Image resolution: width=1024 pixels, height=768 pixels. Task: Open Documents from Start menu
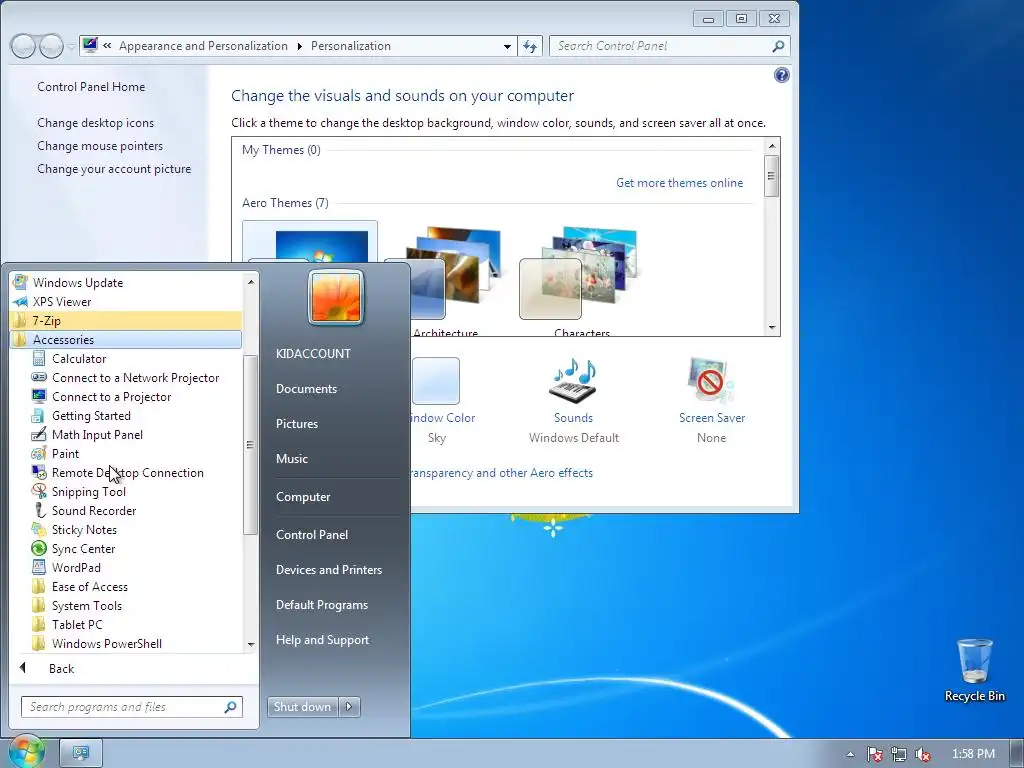click(x=306, y=389)
